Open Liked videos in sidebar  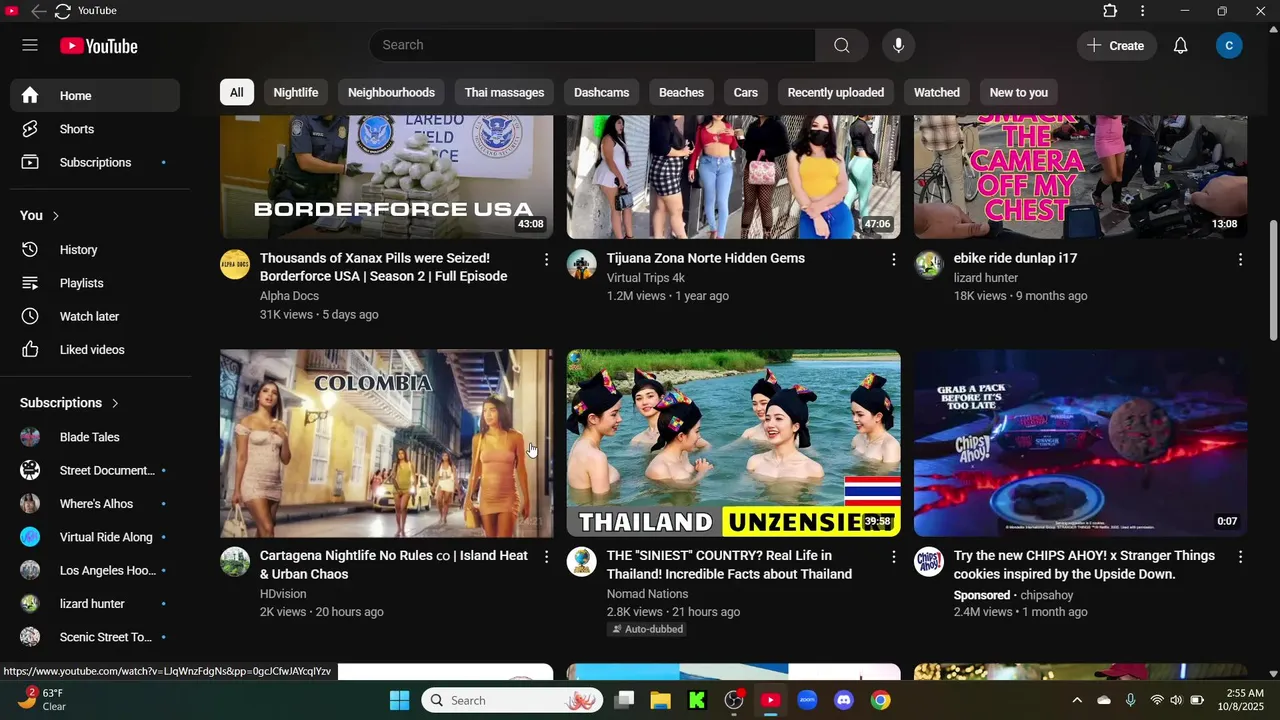[95, 350]
